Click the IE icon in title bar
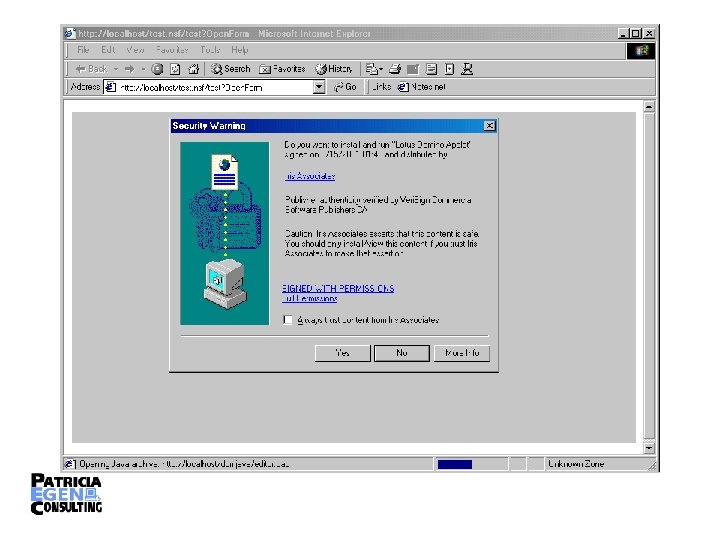 click(x=70, y=33)
